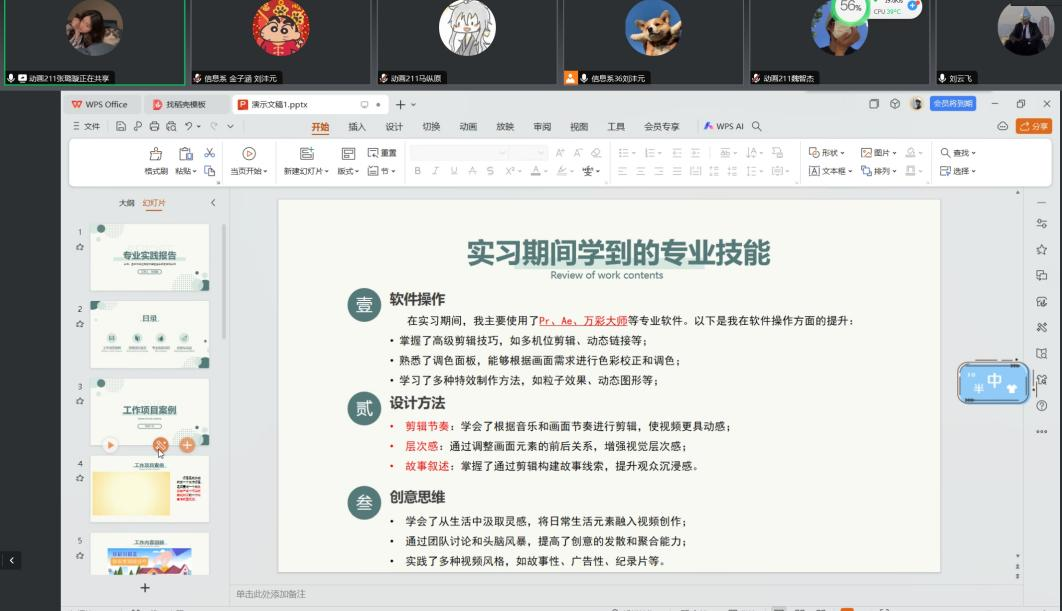This screenshot has width=1062, height=611.
Task: Click the search magnifier beside WPS AI
Action: pyautogui.click(x=757, y=126)
